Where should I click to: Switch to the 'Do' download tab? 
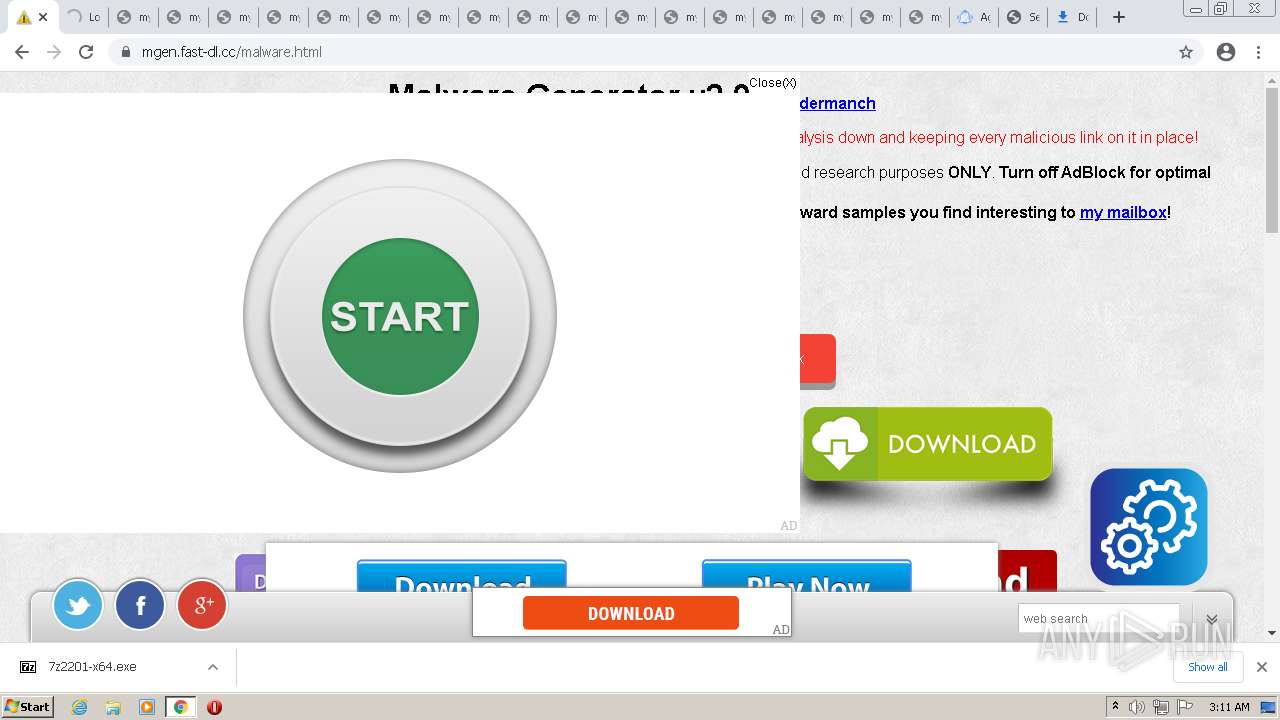click(1072, 17)
